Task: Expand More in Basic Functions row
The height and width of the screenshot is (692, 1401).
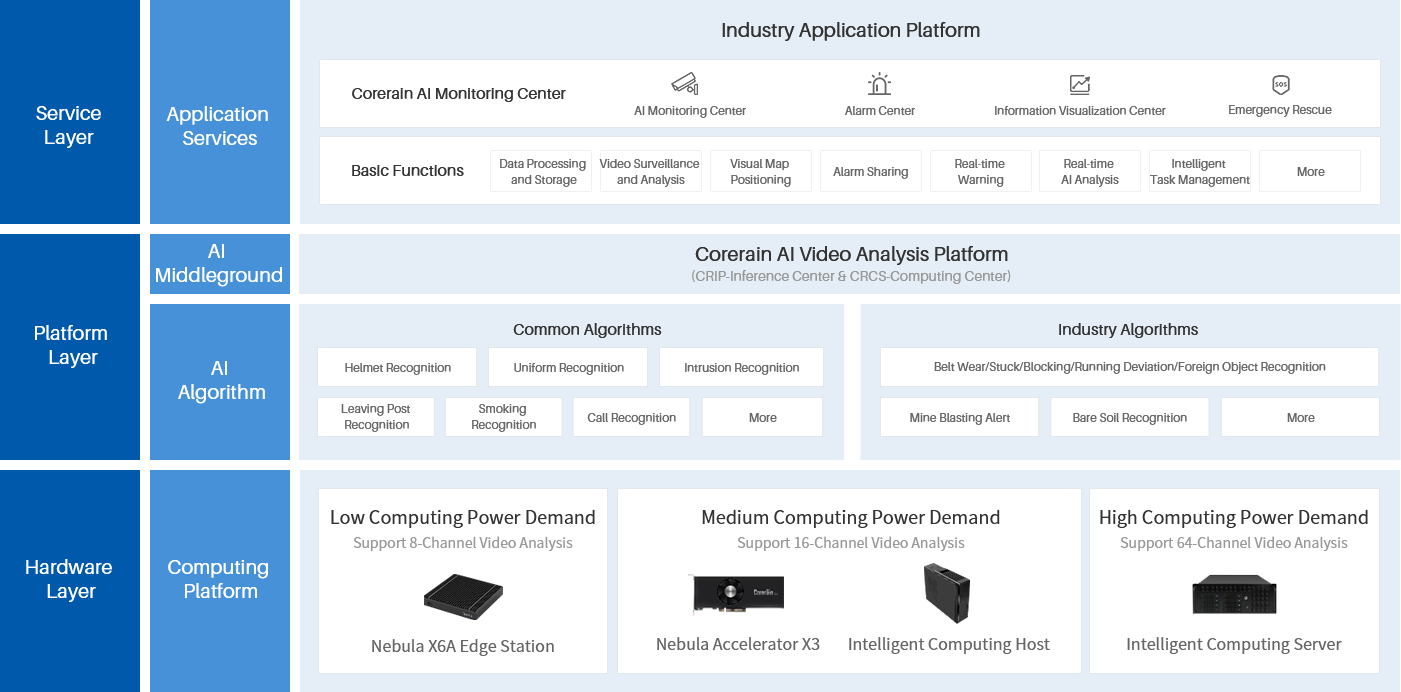Action: [1310, 170]
